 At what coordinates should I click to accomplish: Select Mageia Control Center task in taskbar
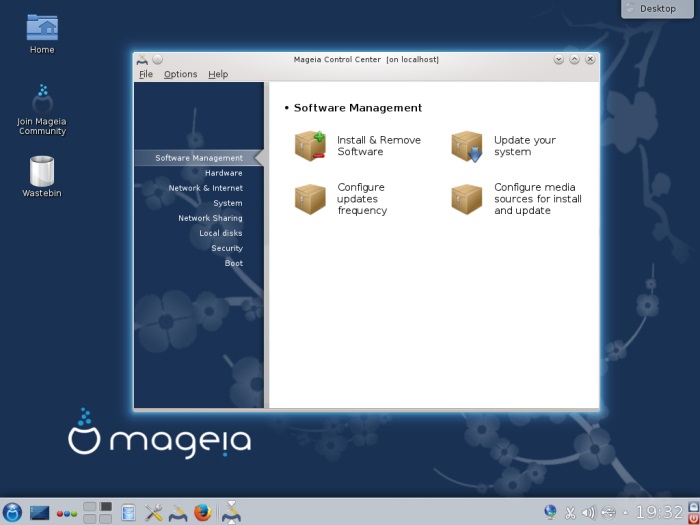pos(231,512)
